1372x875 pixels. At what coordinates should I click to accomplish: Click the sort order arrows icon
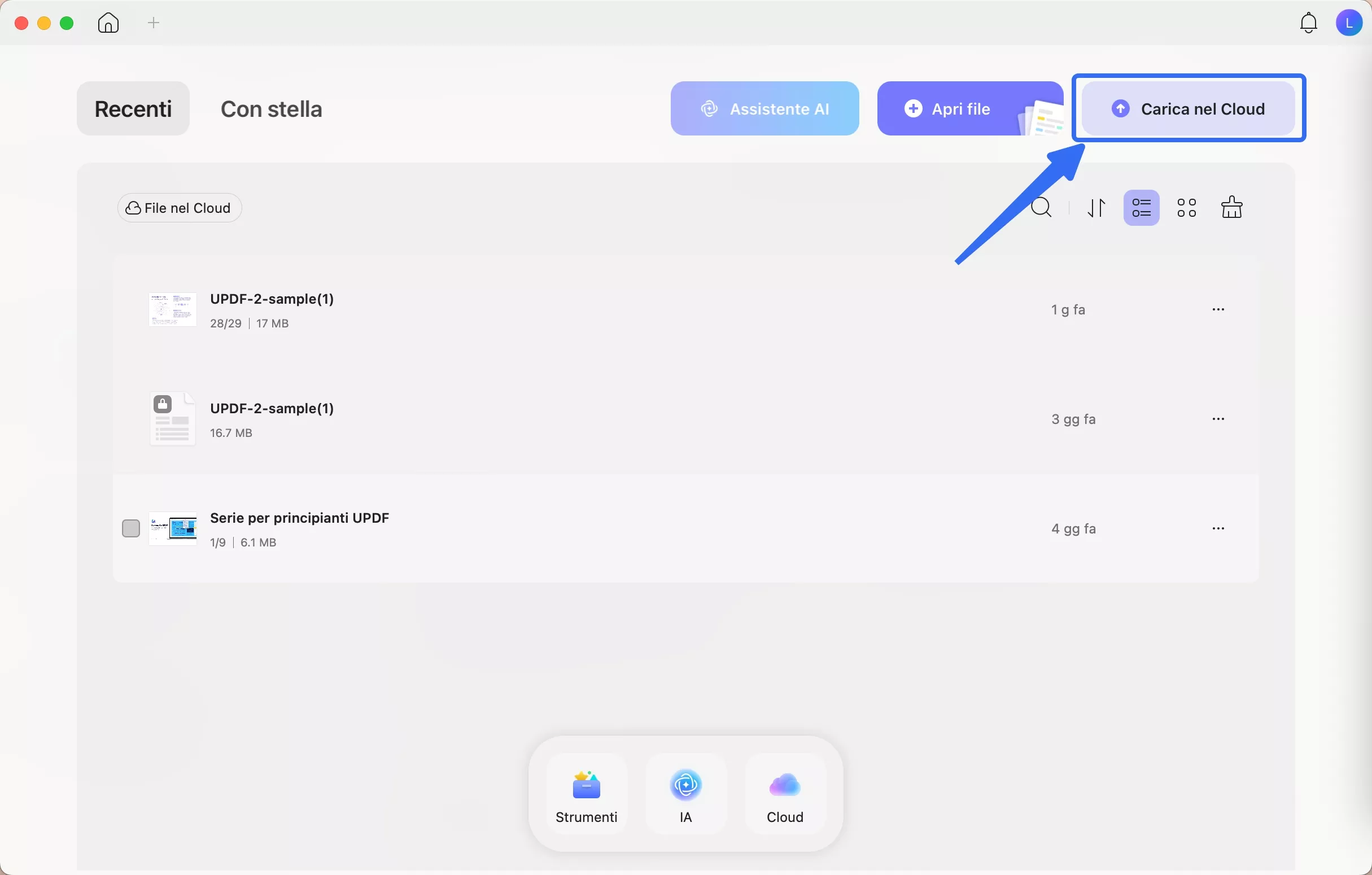point(1096,207)
